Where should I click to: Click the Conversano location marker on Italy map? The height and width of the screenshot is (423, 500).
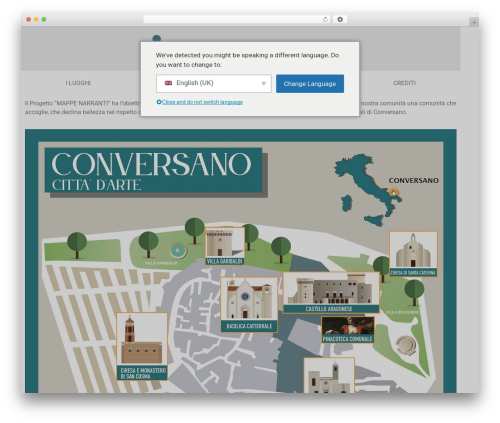(x=393, y=192)
